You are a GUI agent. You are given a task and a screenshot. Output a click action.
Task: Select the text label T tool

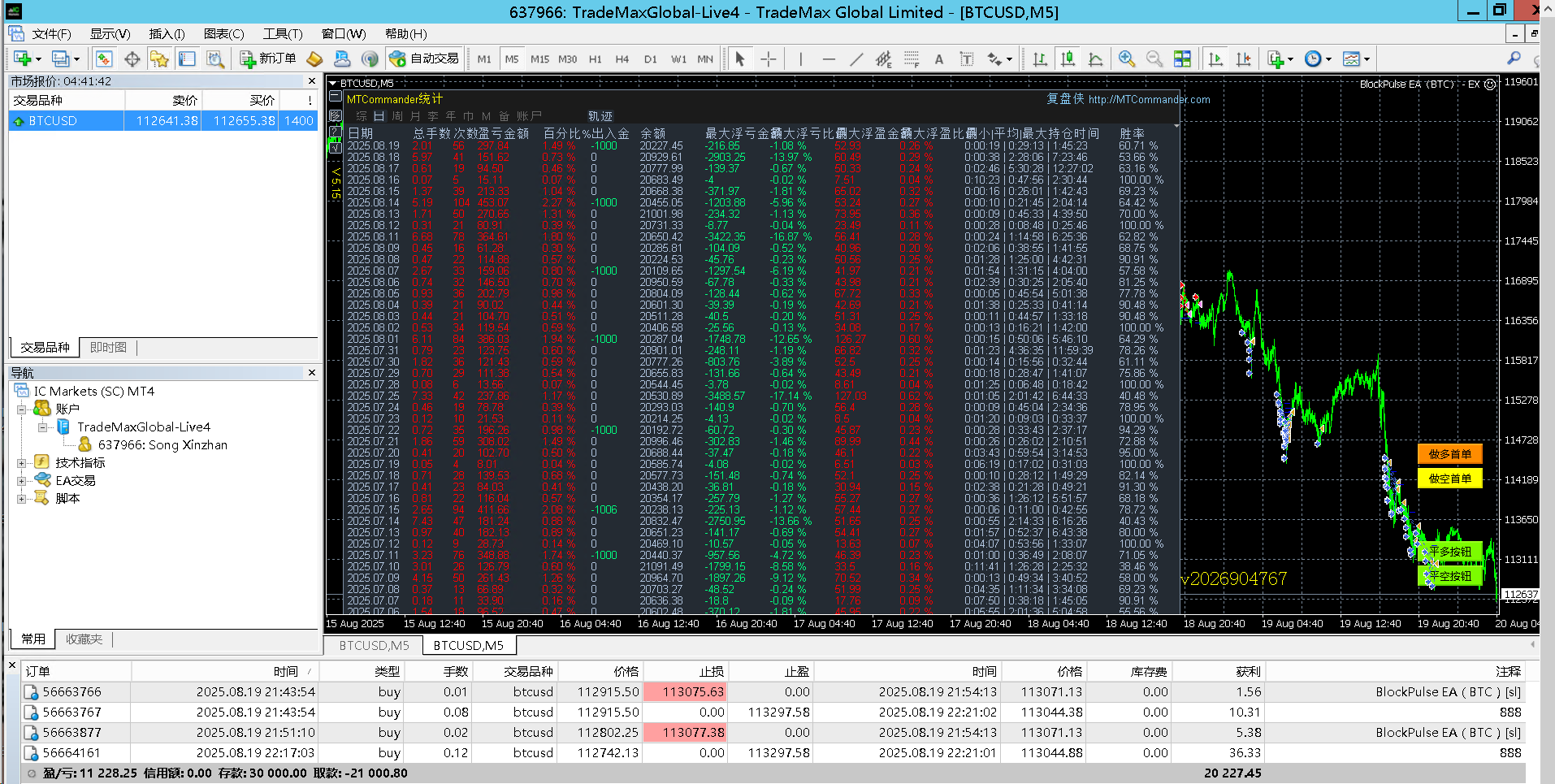pos(967,58)
